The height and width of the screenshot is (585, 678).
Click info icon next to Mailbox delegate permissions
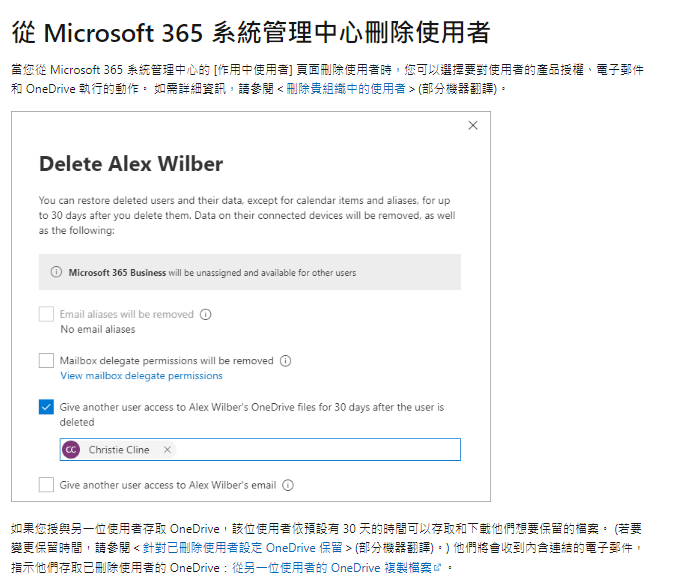pyautogui.click(x=285, y=361)
